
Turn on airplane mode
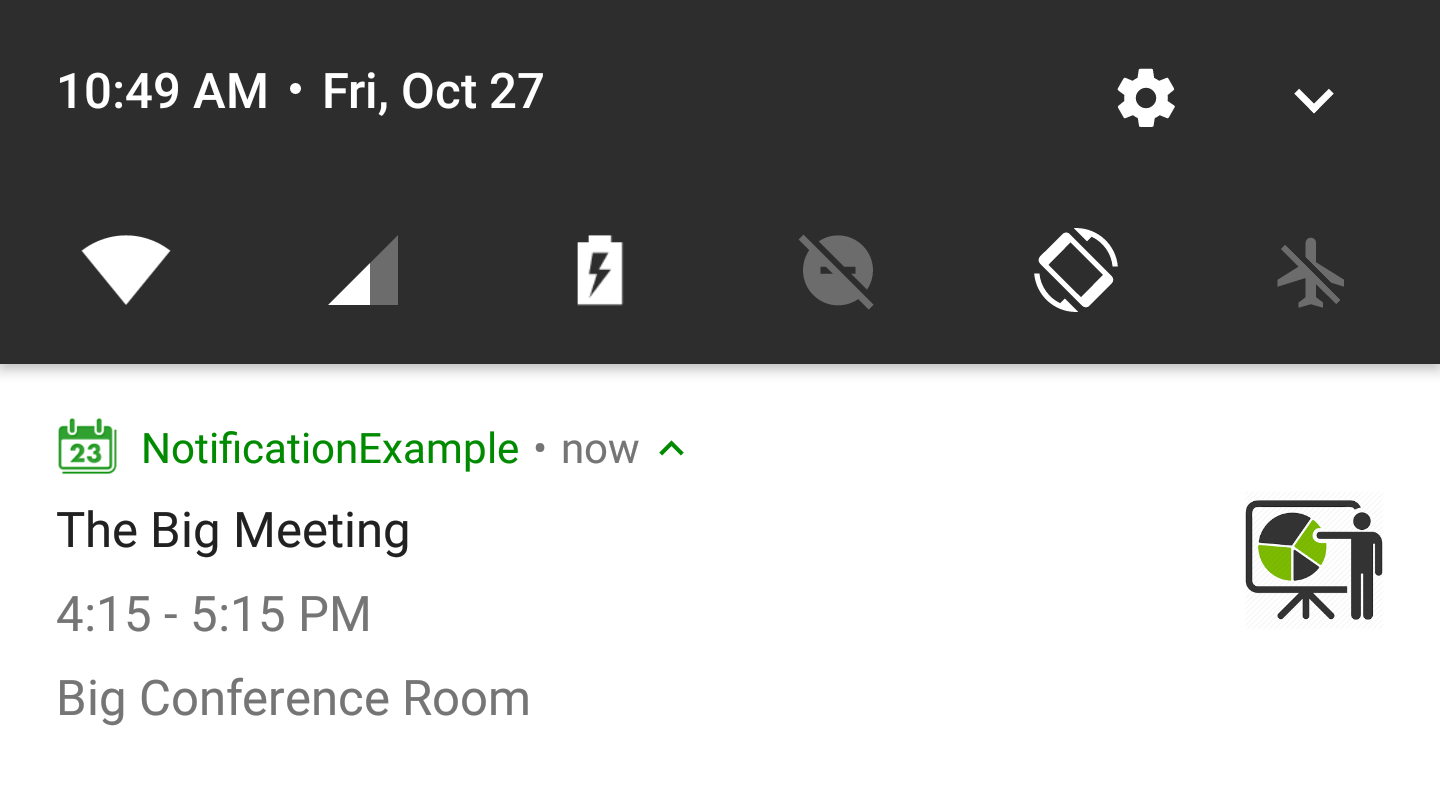pos(1310,272)
